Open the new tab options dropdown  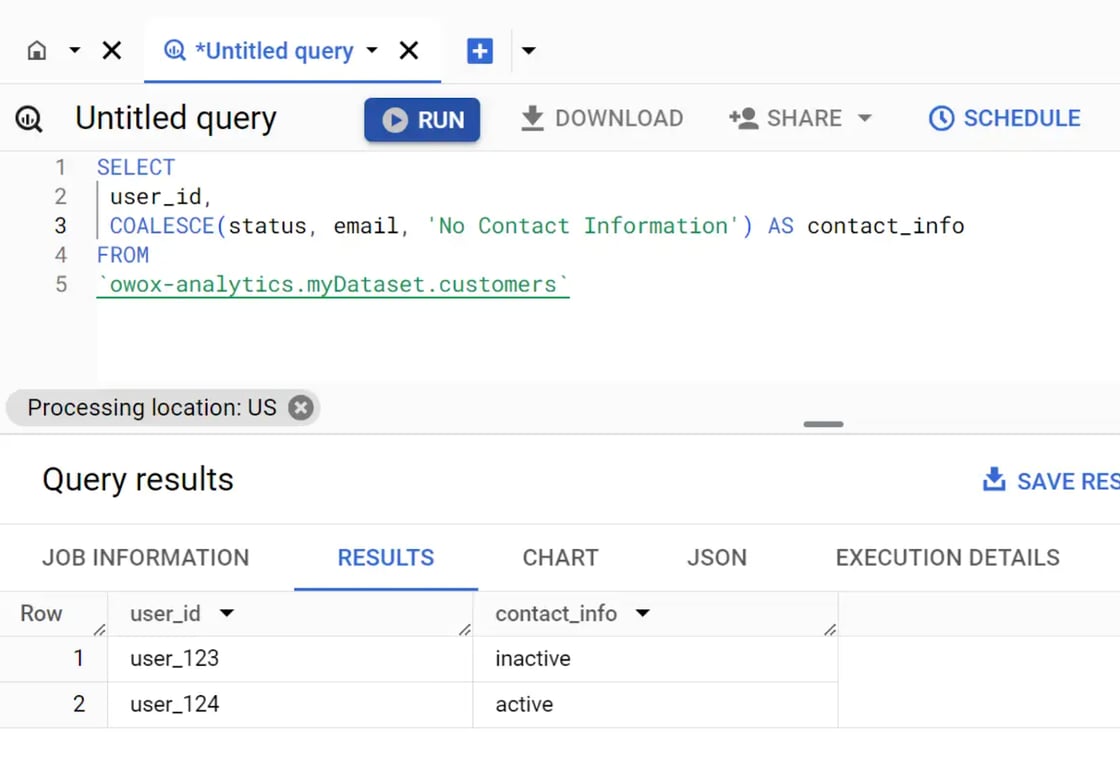coord(529,51)
